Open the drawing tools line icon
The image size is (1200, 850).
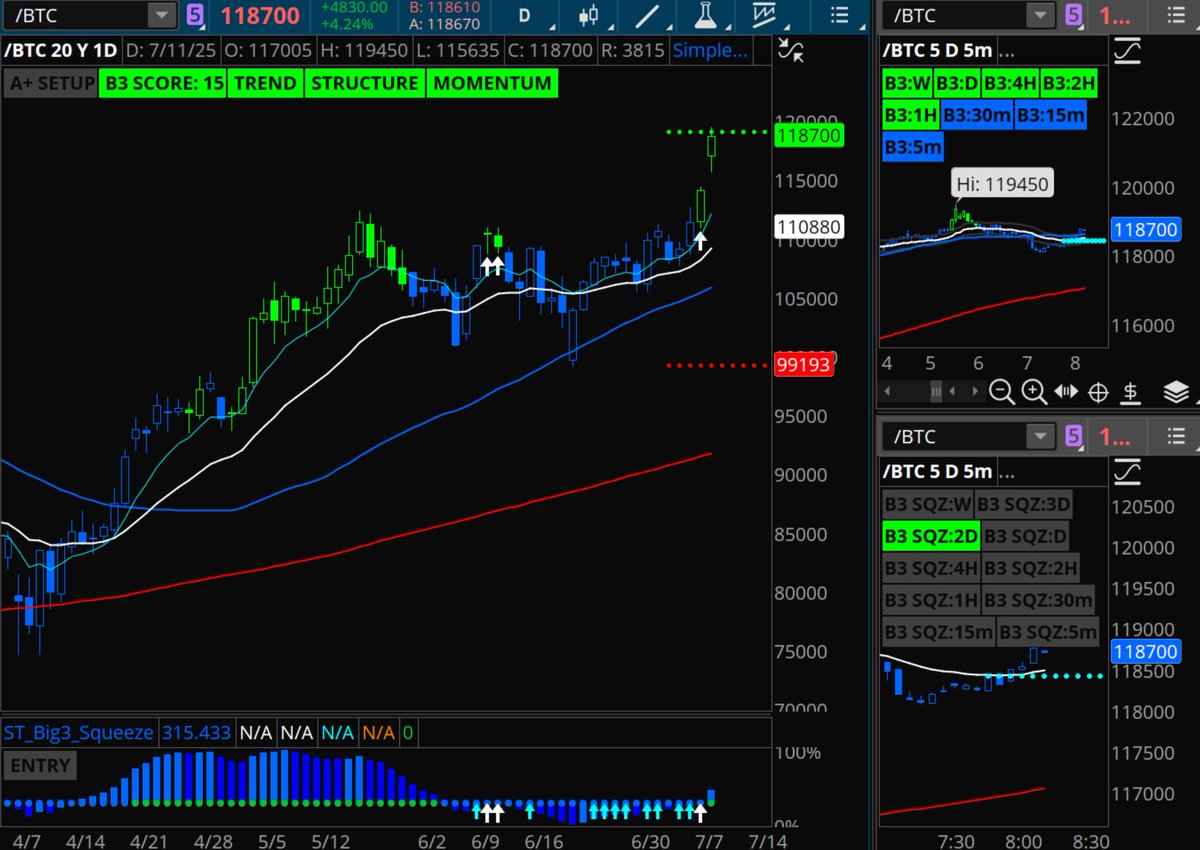648,15
